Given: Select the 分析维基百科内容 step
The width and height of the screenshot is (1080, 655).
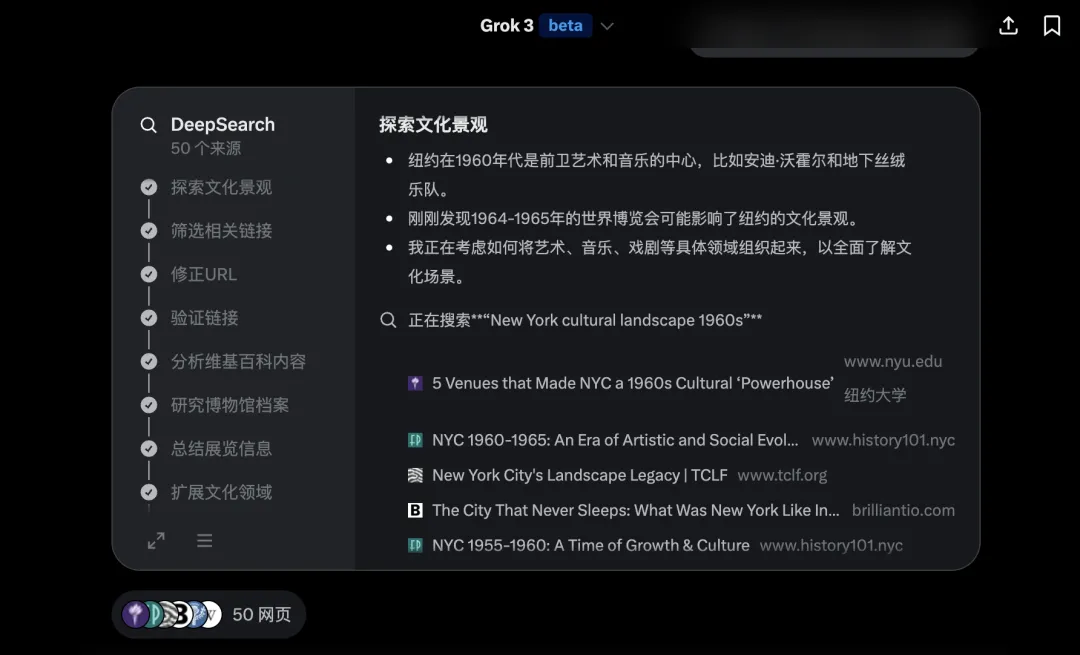Looking at the screenshot, I should [x=238, y=361].
